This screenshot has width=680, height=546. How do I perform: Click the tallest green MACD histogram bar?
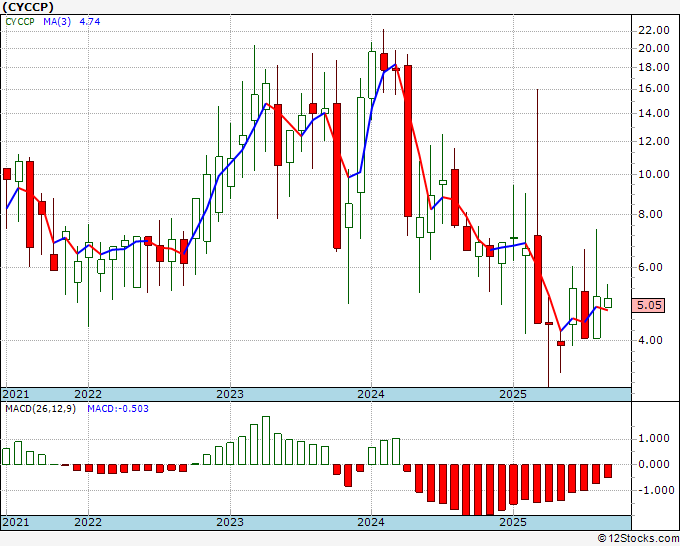click(266, 440)
